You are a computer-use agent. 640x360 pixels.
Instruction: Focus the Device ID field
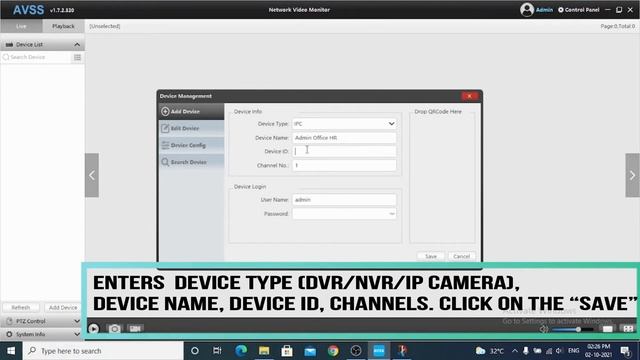(x=344, y=151)
